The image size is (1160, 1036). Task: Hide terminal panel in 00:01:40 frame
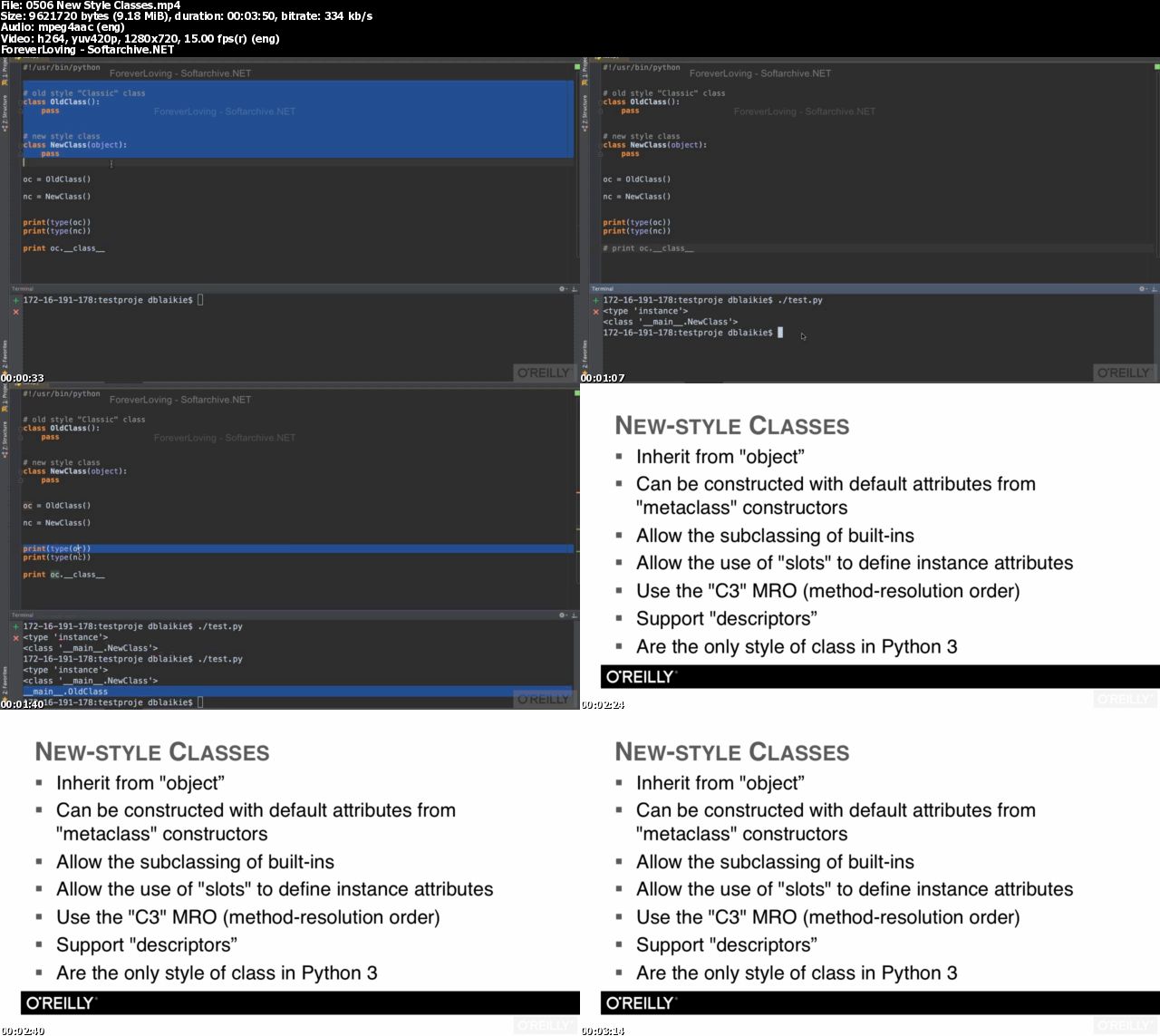(x=573, y=615)
